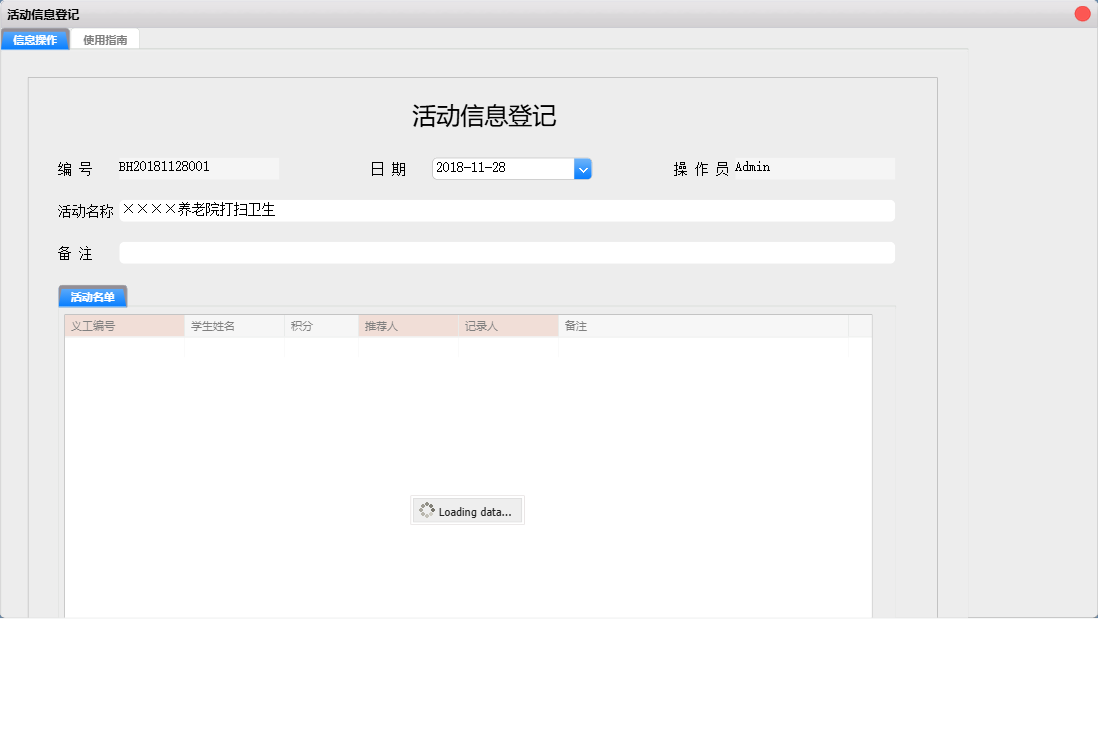Click the empty 备注 input field
Image resolution: width=1098 pixels, height=737 pixels.
[x=500, y=252]
